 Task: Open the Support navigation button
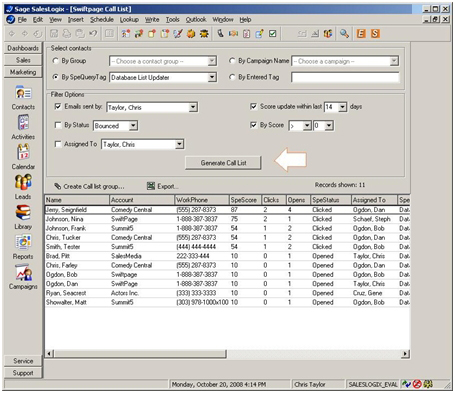23,373
